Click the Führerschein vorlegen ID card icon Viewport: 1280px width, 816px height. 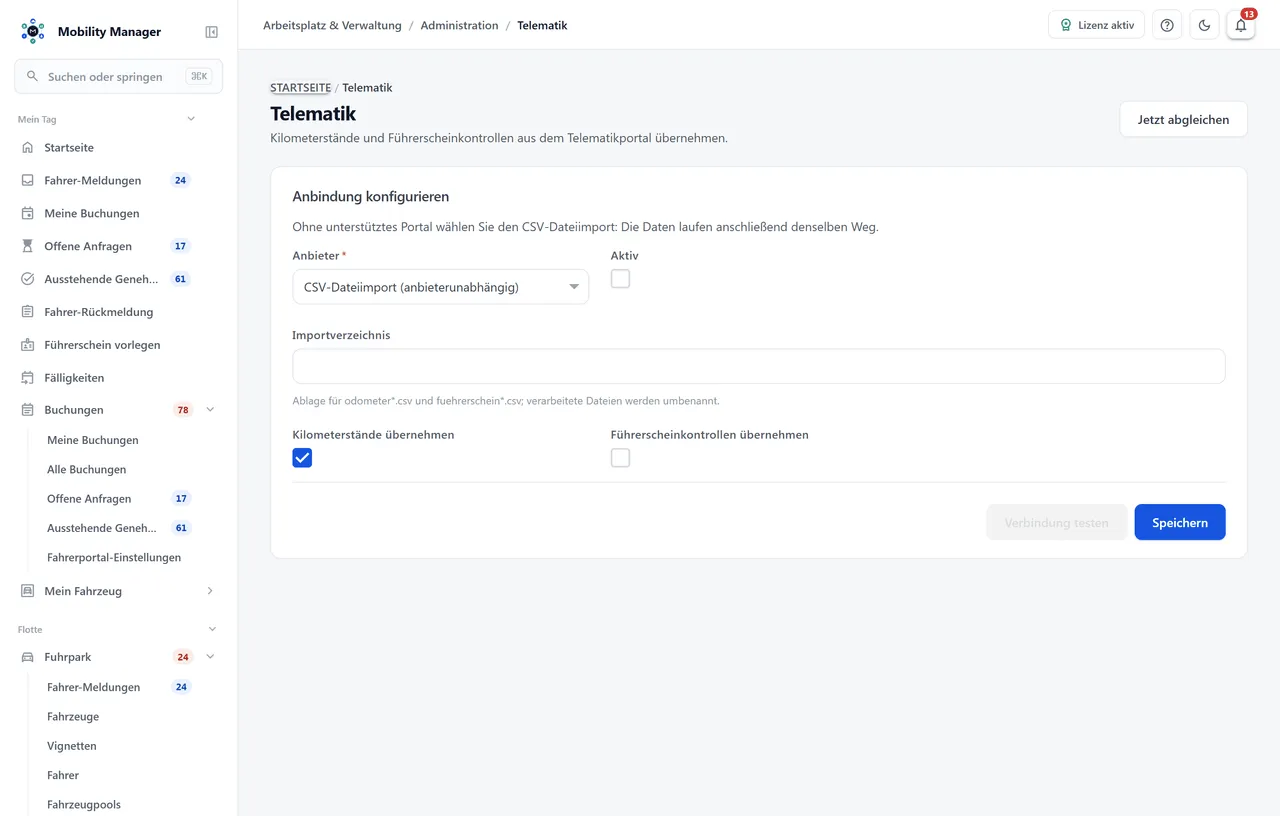28,345
